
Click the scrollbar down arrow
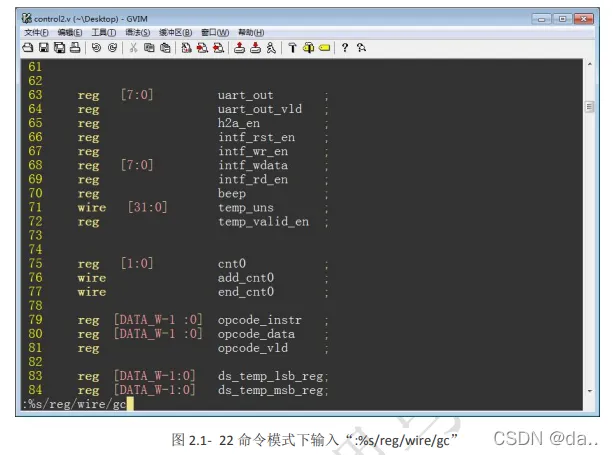[590, 391]
